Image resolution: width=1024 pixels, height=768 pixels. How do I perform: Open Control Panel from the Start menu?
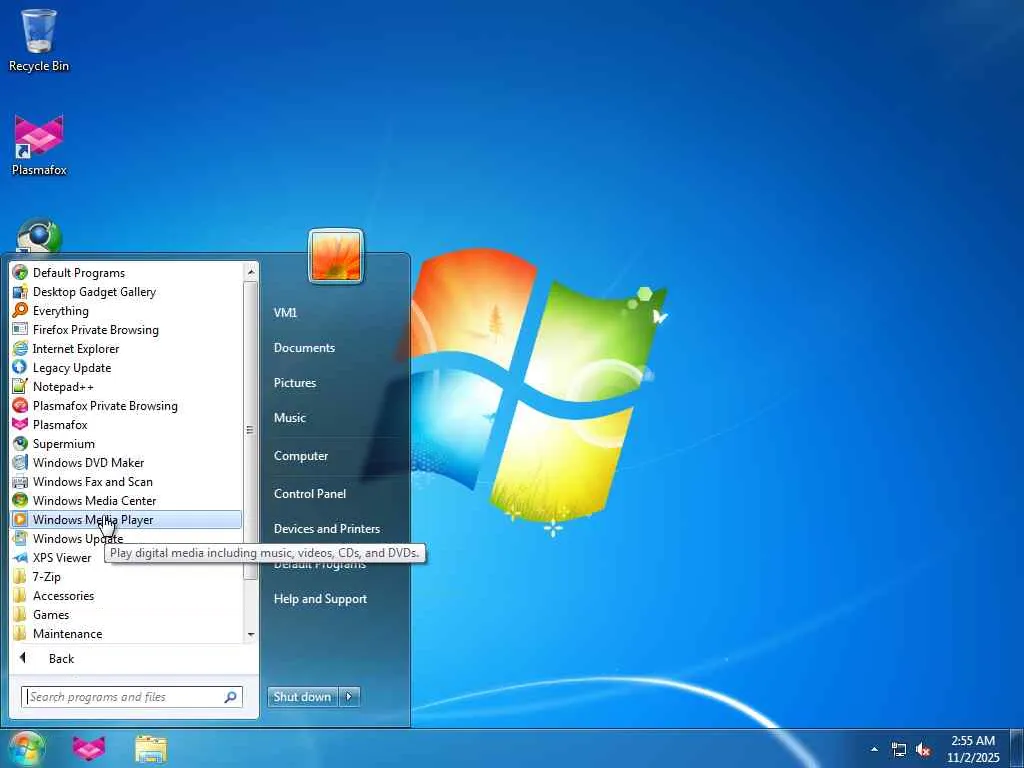pyautogui.click(x=310, y=493)
